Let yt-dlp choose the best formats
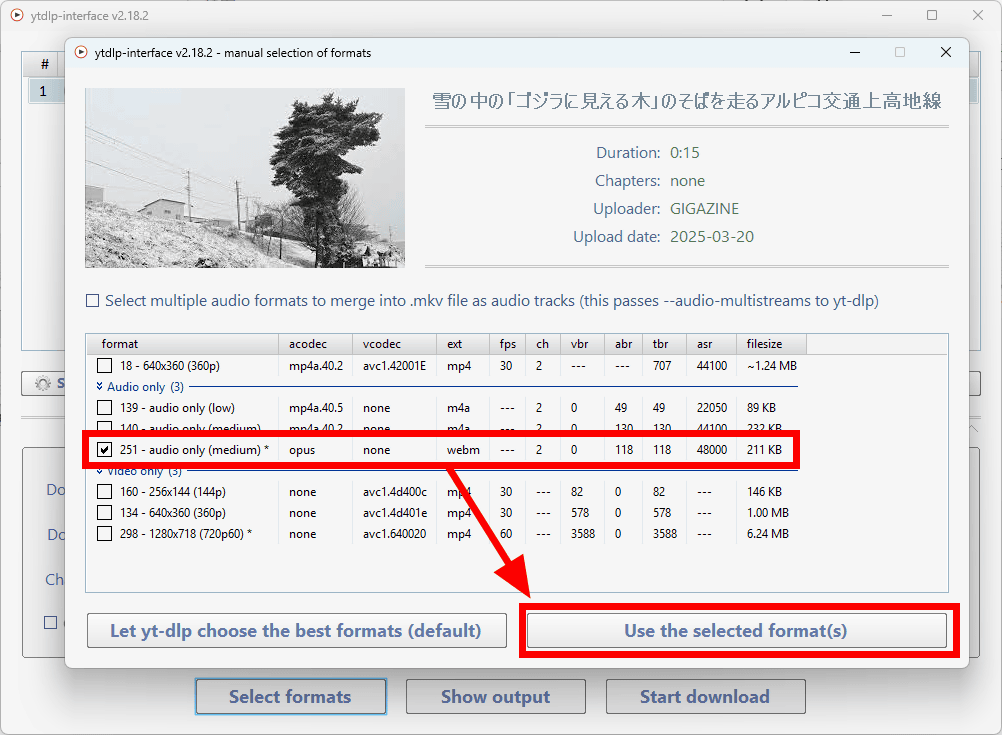Image resolution: width=1002 pixels, height=735 pixels. tap(296, 631)
